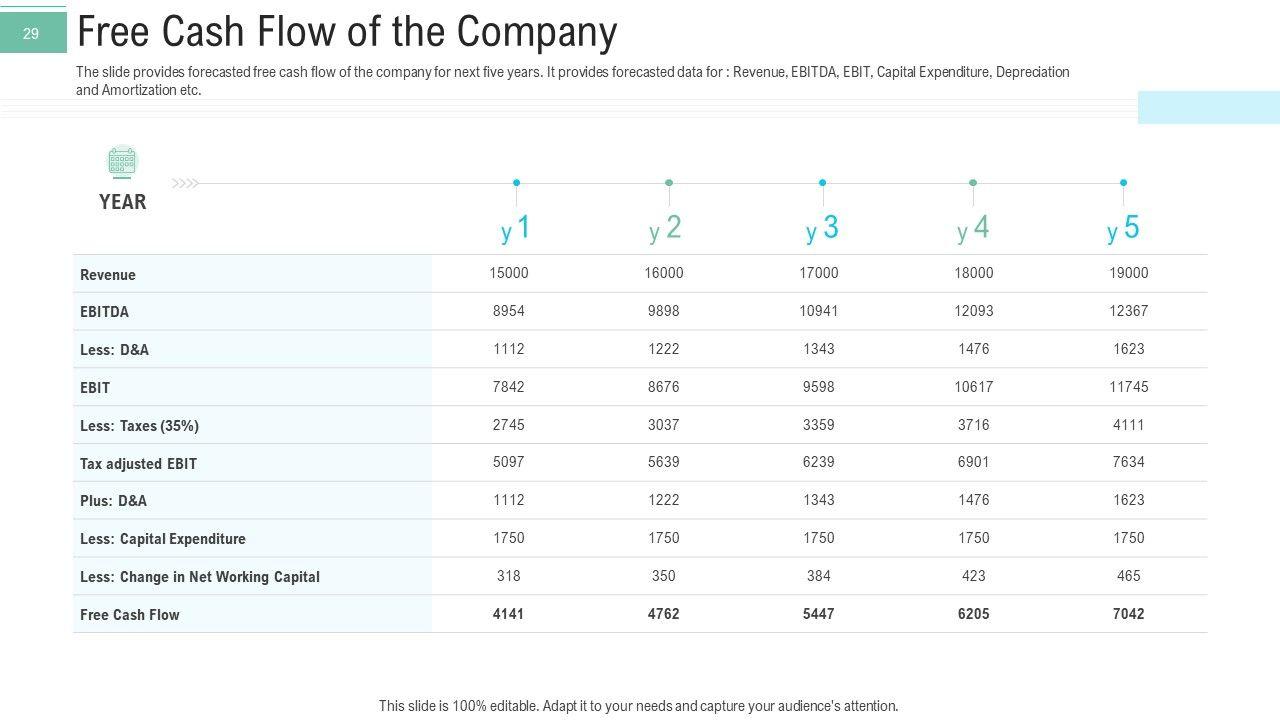This screenshot has height=720, width=1280.
Task: Select the EBITDA row label
Action: (104, 312)
